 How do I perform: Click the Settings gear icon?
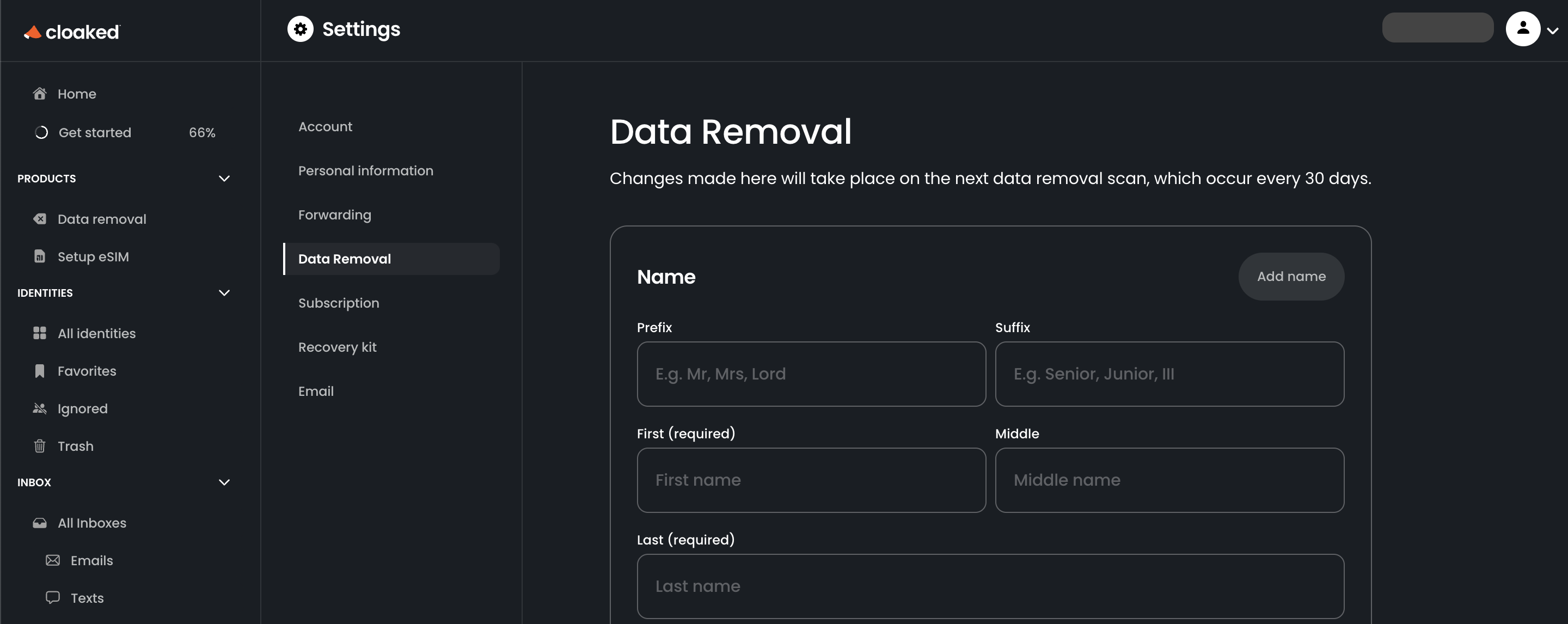pos(300,29)
